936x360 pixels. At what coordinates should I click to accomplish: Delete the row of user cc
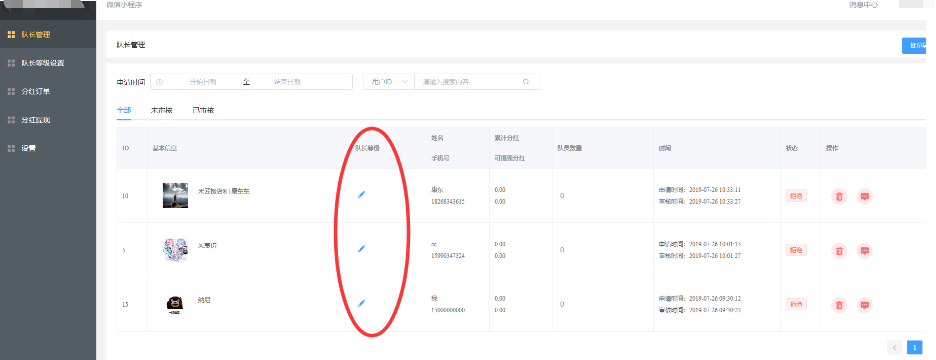coord(839,250)
